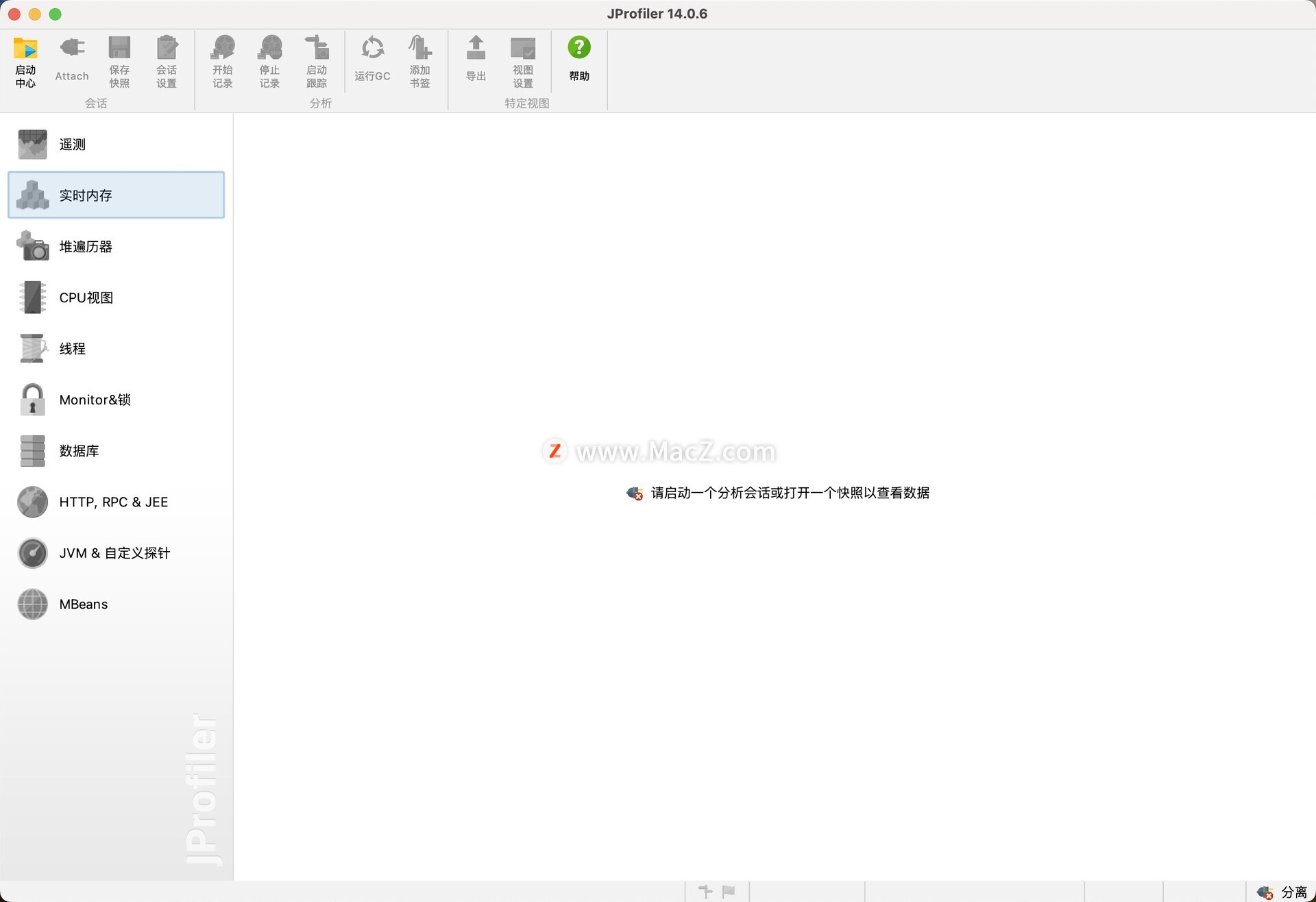This screenshot has height=902, width=1316.
Task: Open 堆遍历器 heap walker section
Action: (x=116, y=247)
